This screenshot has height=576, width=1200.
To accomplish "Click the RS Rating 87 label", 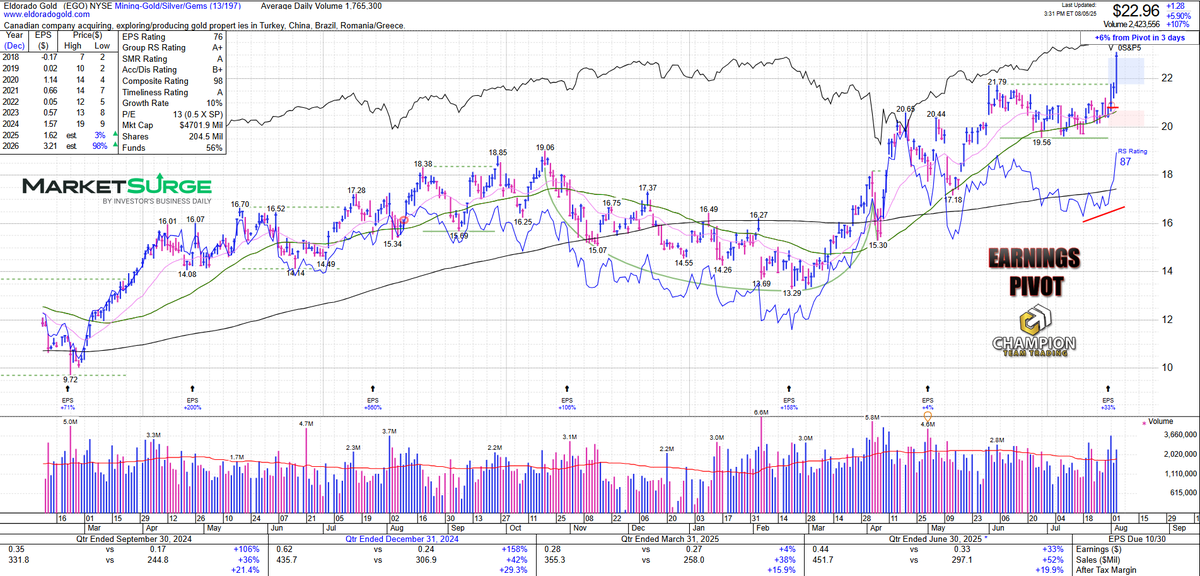I will 1131,155.
